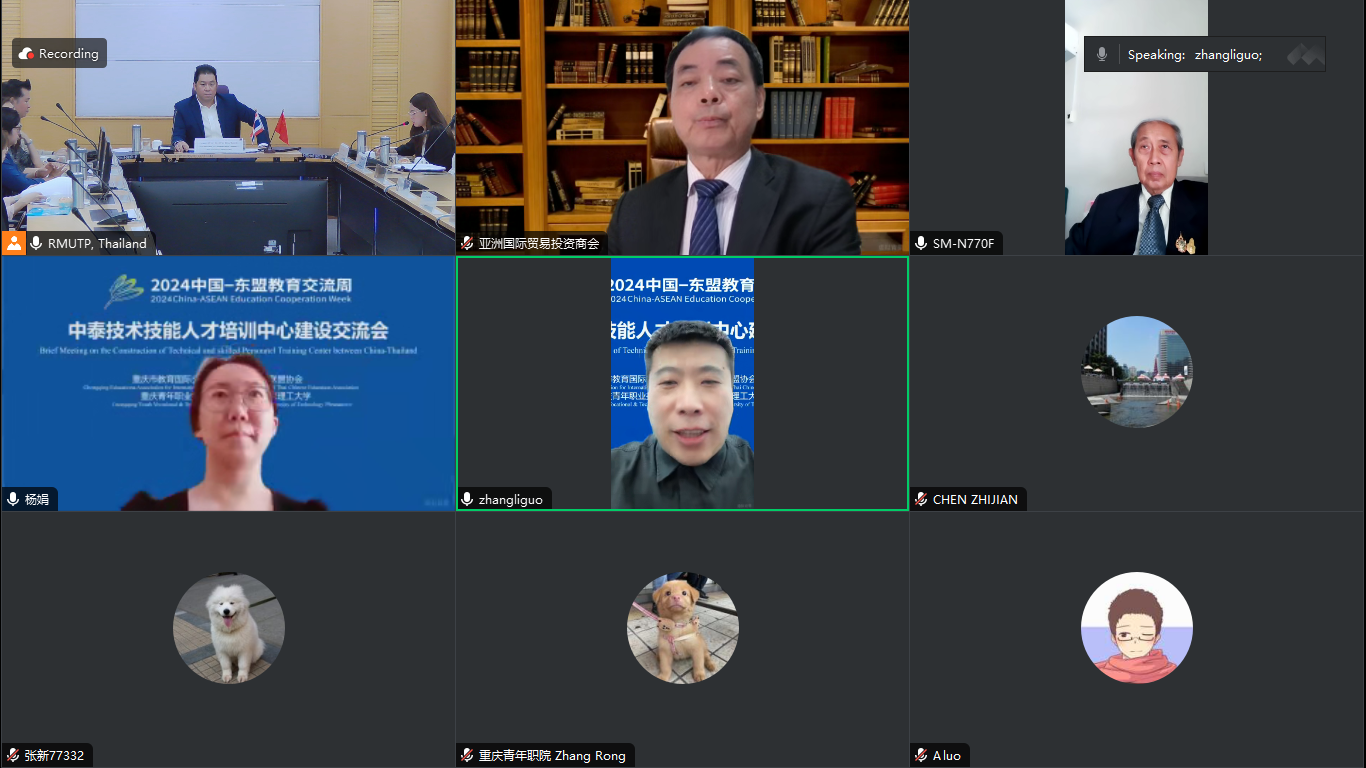Click the microphone icon in the Speaking indicator
This screenshot has width=1366, height=768.
(x=1102, y=55)
